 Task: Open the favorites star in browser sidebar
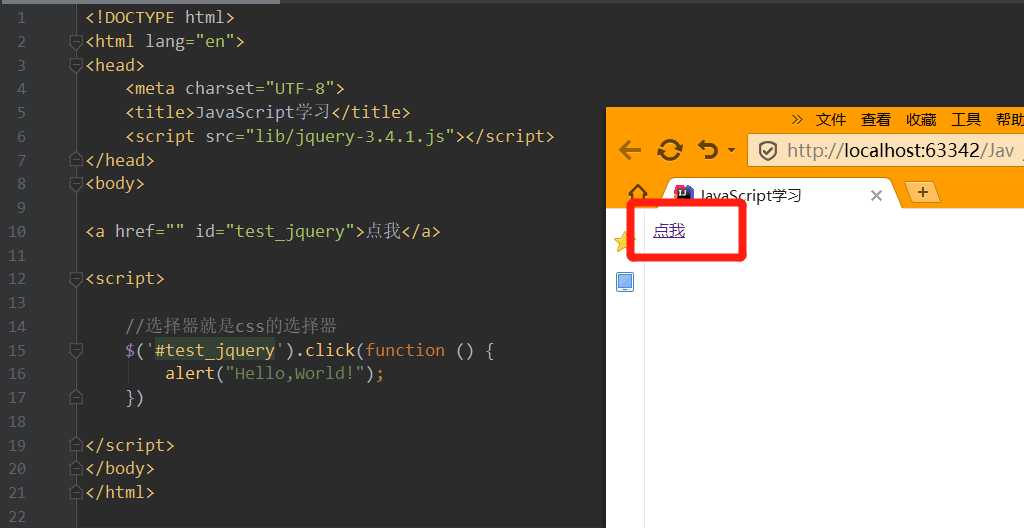tap(622, 242)
